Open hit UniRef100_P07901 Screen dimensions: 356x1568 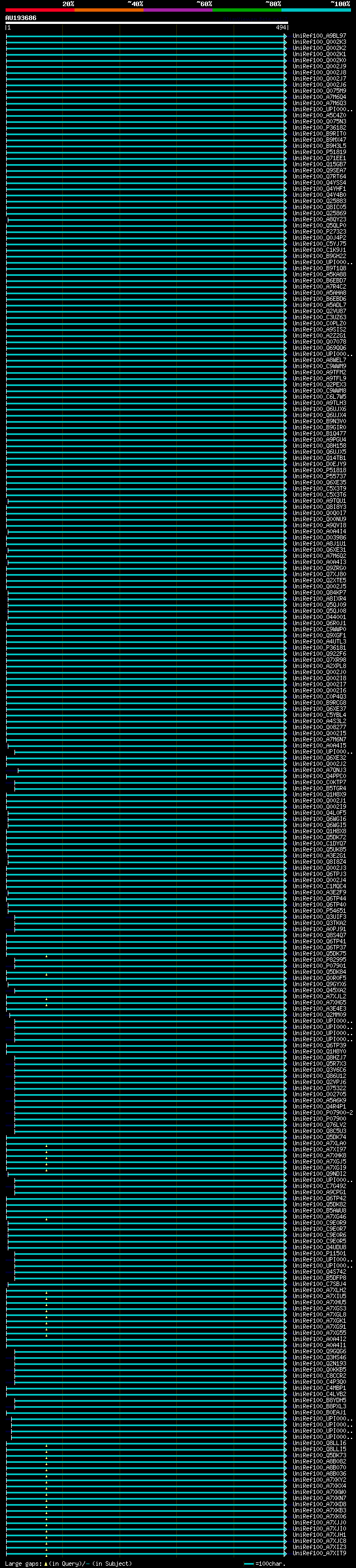pyautogui.click(x=319, y=966)
